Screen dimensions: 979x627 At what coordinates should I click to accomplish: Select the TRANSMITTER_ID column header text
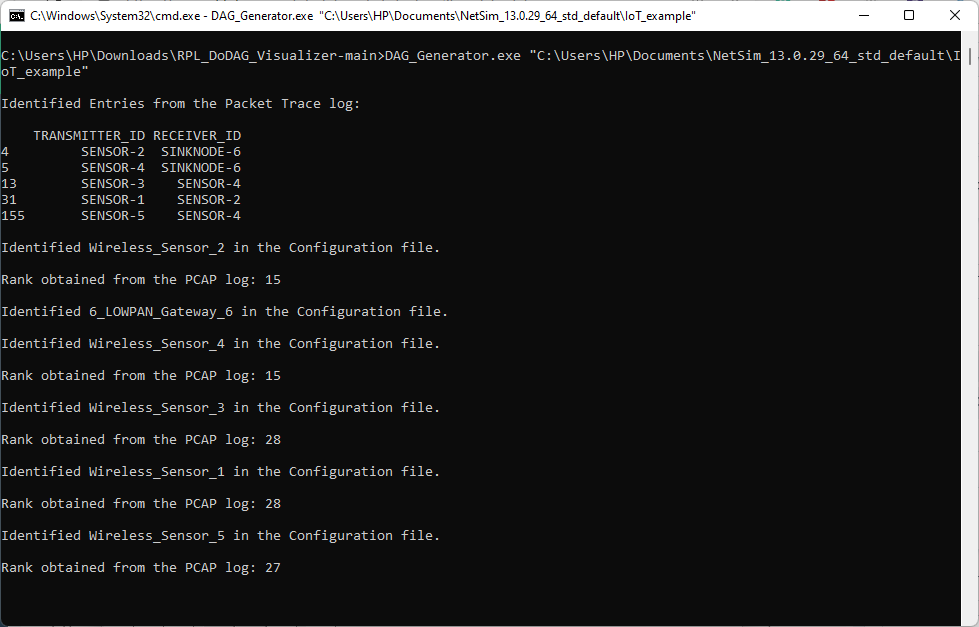pyautogui.click(x=96, y=135)
